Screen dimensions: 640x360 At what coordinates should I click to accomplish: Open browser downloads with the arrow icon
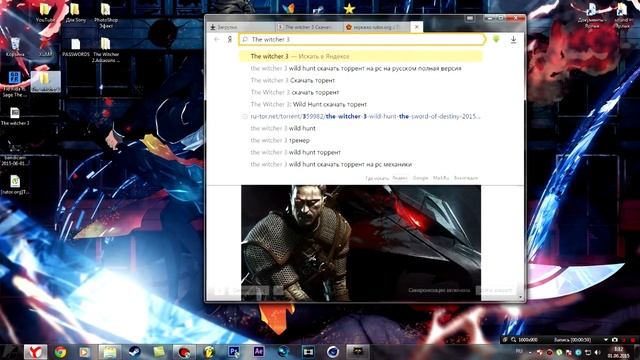tap(513, 39)
